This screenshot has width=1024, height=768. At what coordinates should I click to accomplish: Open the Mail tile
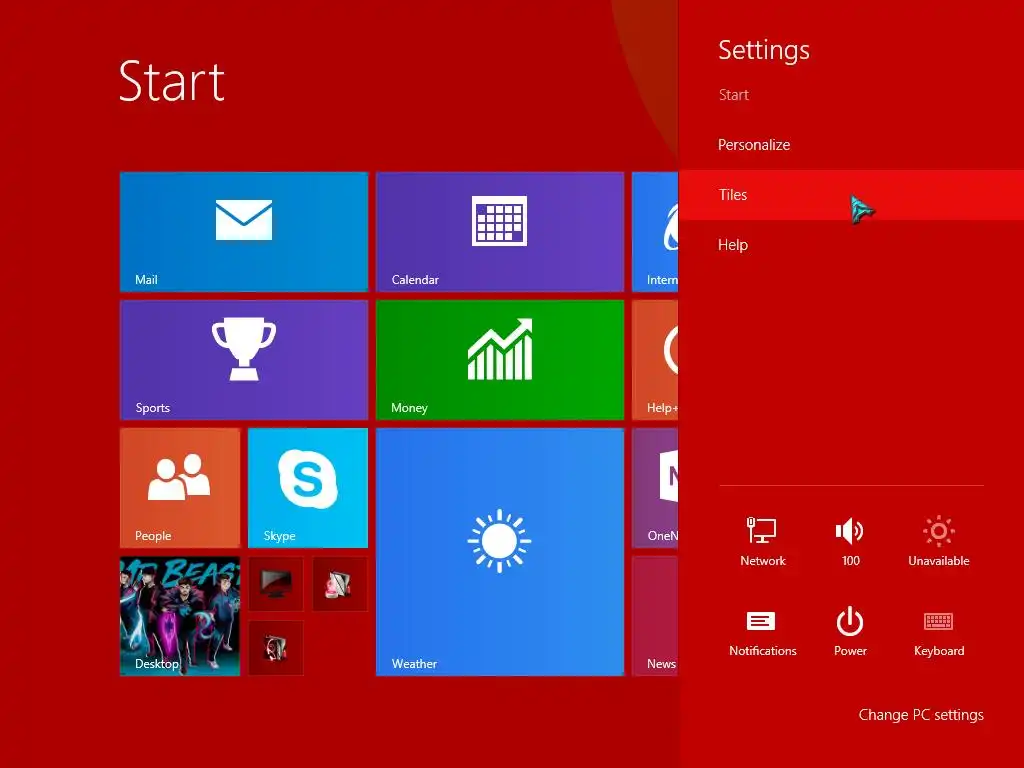pos(244,232)
